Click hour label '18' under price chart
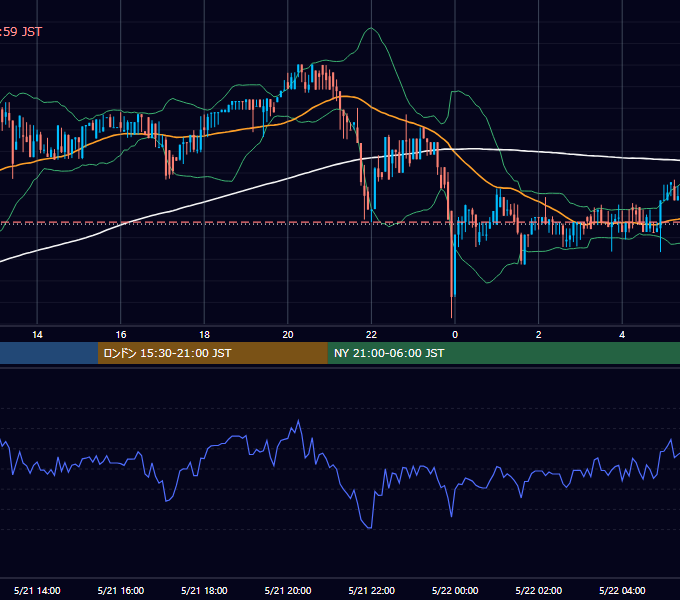This screenshot has width=680, height=600. (x=204, y=335)
